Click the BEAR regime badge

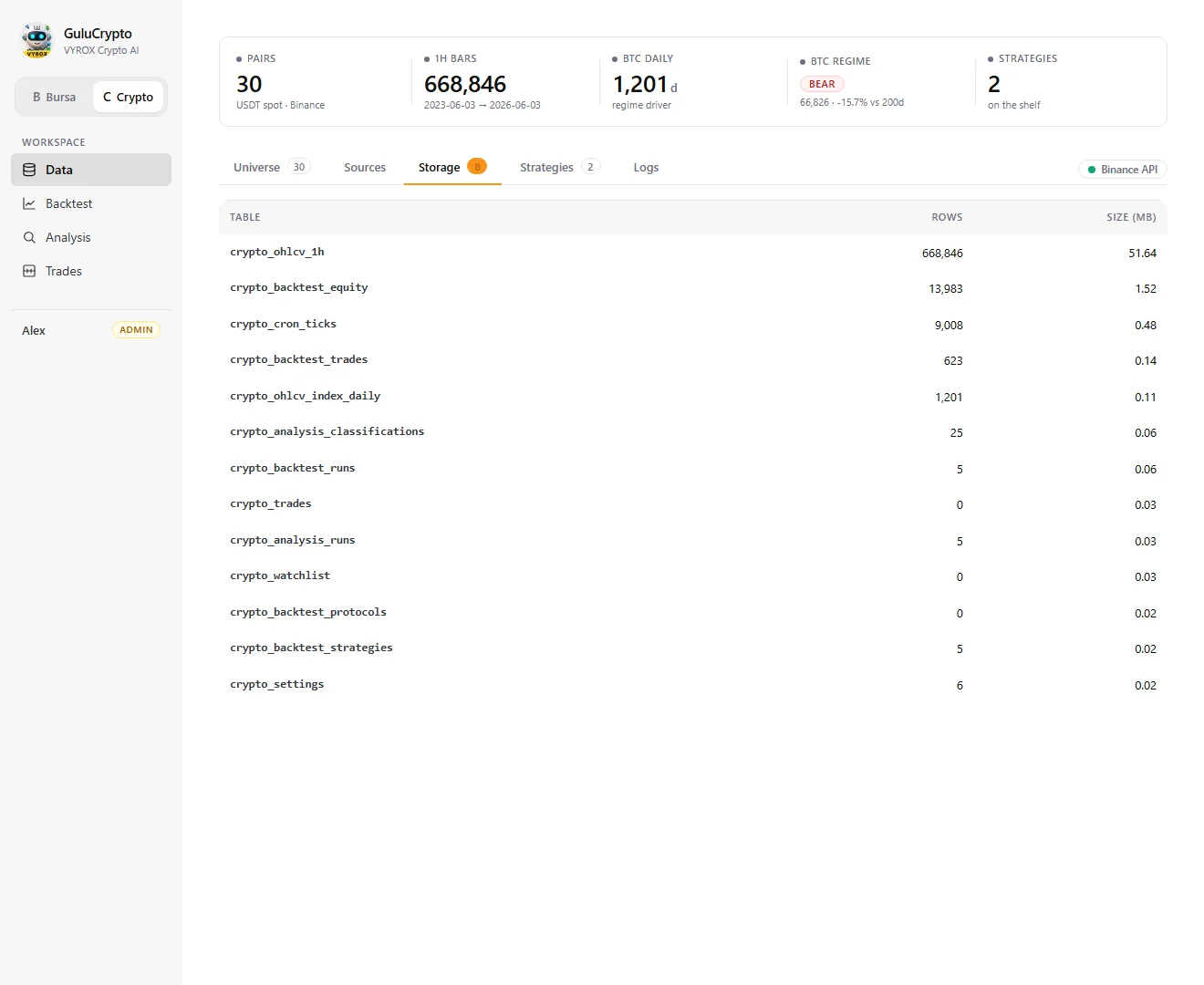coord(822,84)
